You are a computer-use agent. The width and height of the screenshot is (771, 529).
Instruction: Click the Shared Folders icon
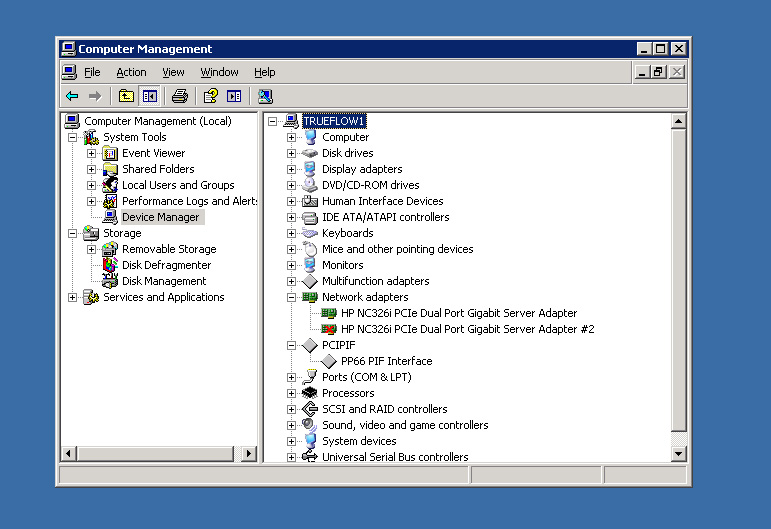pos(110,170)
